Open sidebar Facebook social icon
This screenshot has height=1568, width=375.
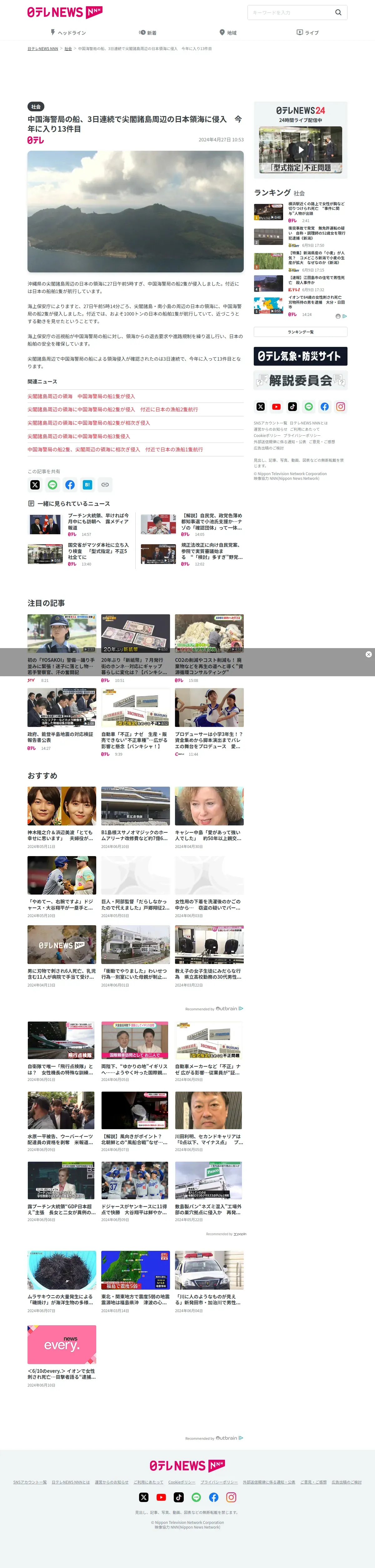[325, 407]
